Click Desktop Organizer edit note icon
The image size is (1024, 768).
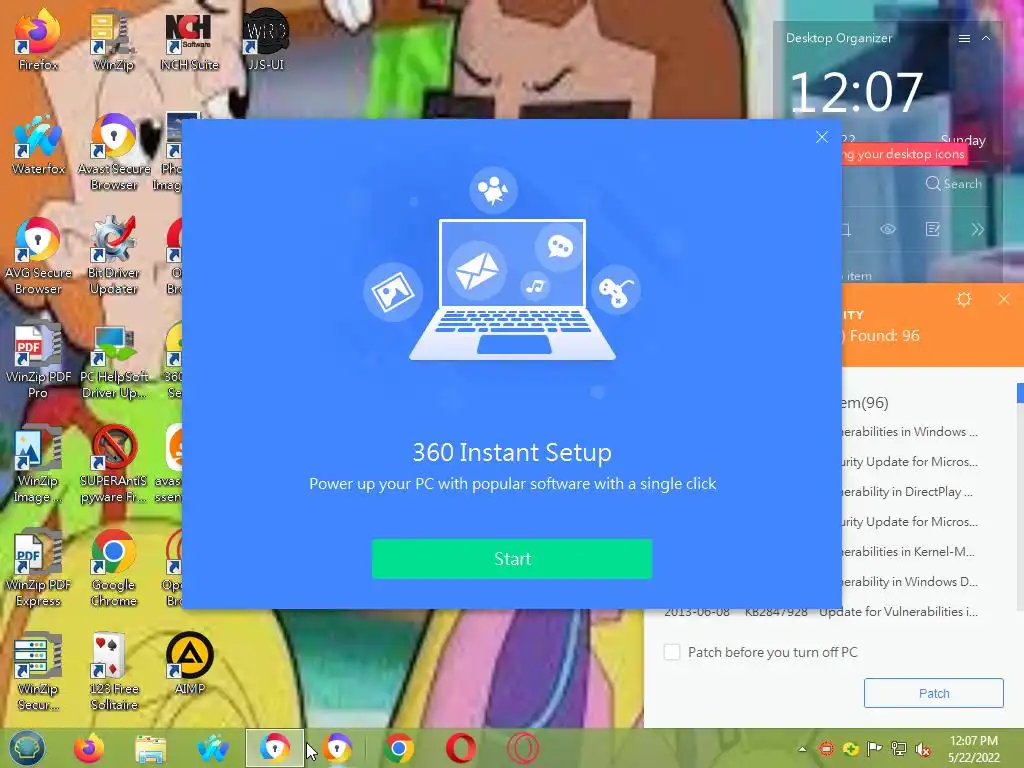point(933,229)
